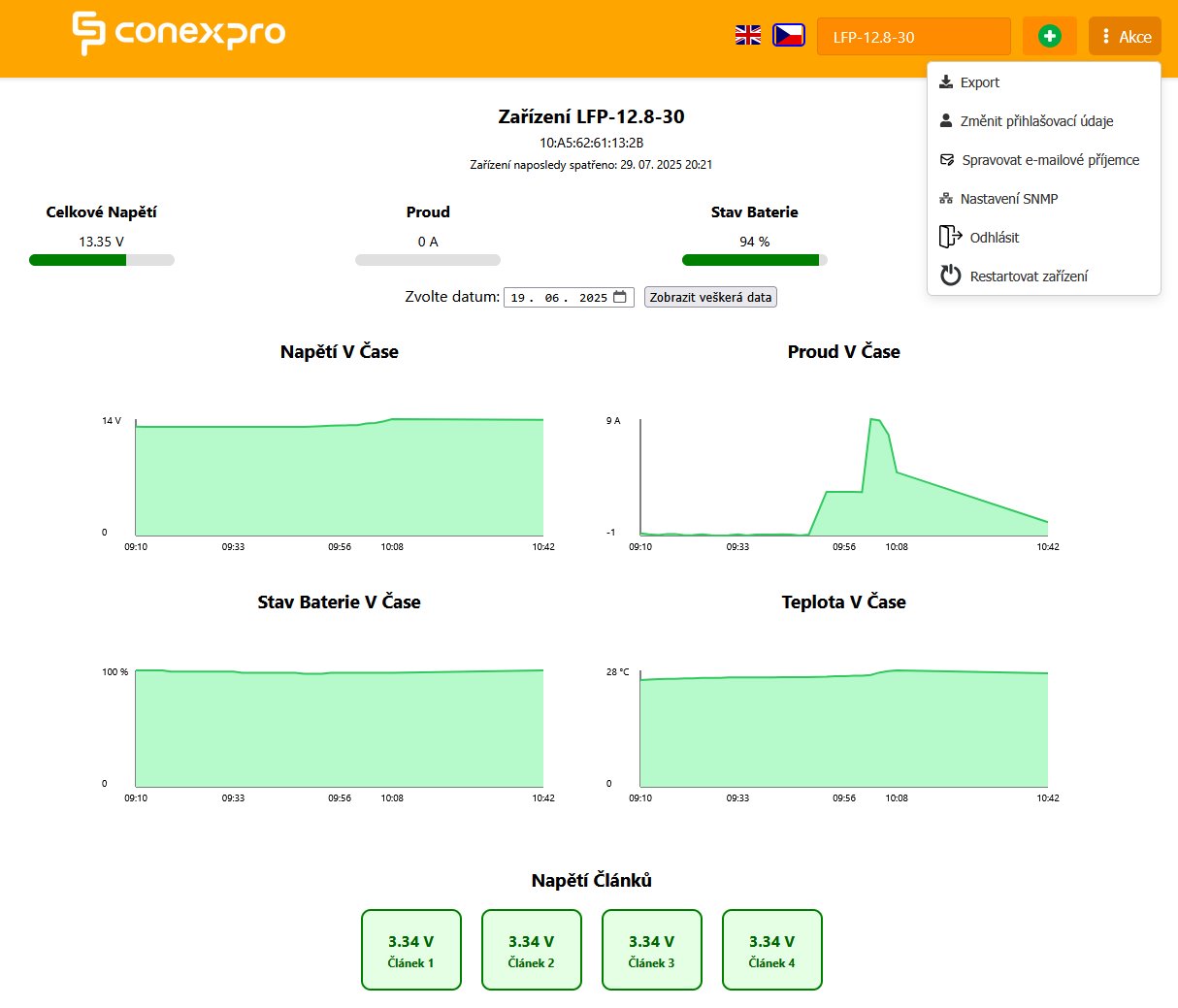Viewport: 1178px width, 1008px height.
Task: Collapse the Akce actions menu
Action: [x=1125, y=37]
